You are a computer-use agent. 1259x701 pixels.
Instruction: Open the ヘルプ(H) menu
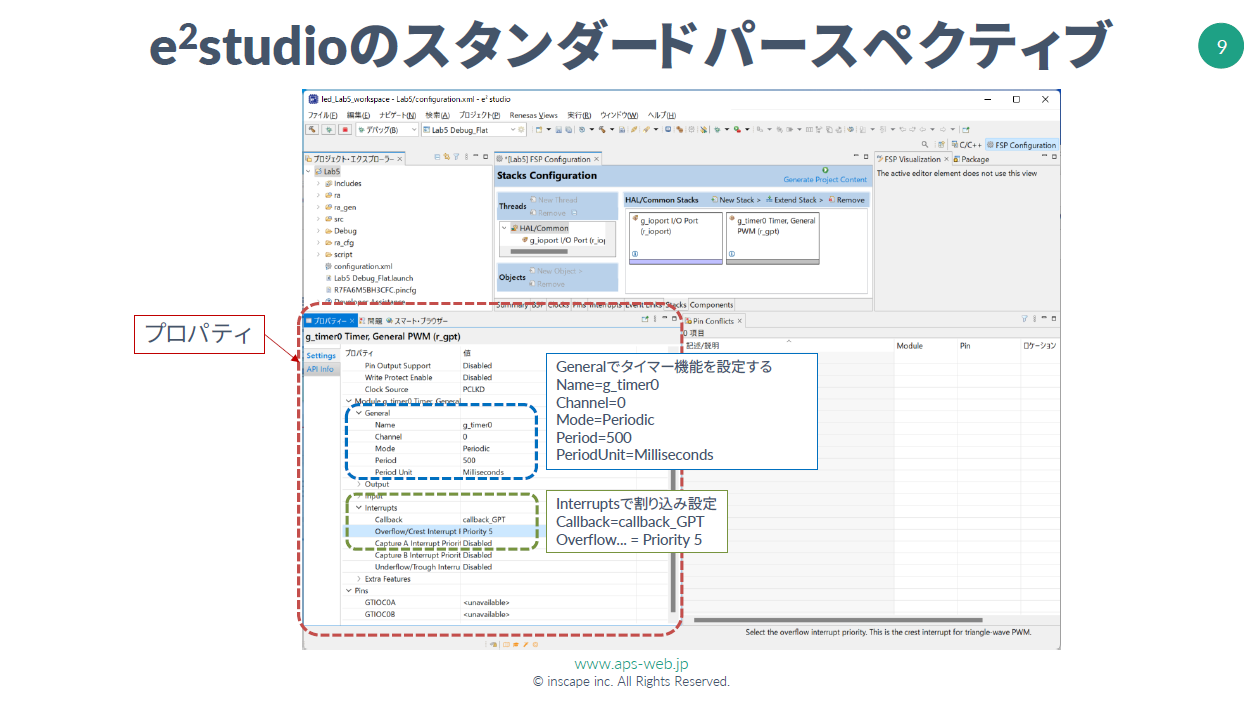coord(661,115)
